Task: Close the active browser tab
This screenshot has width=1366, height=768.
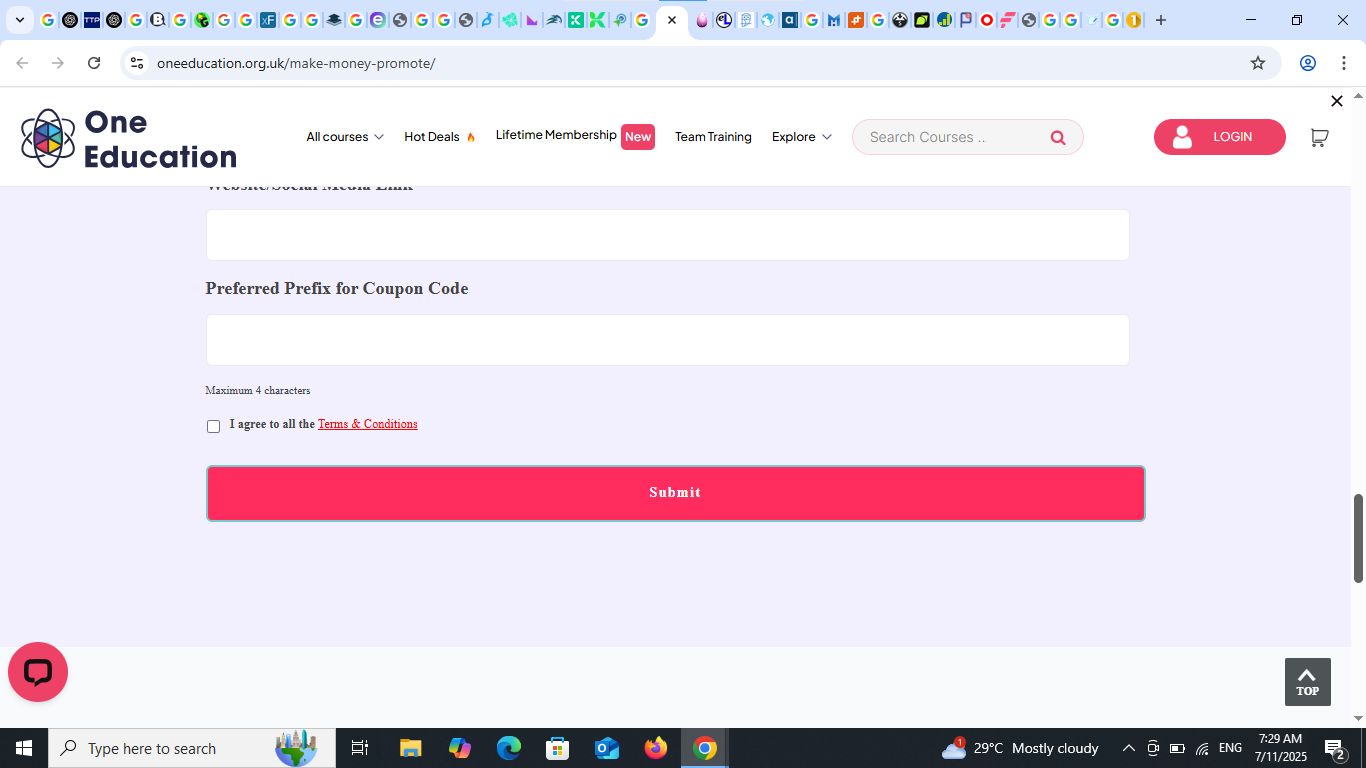Action: coord(672,20)
